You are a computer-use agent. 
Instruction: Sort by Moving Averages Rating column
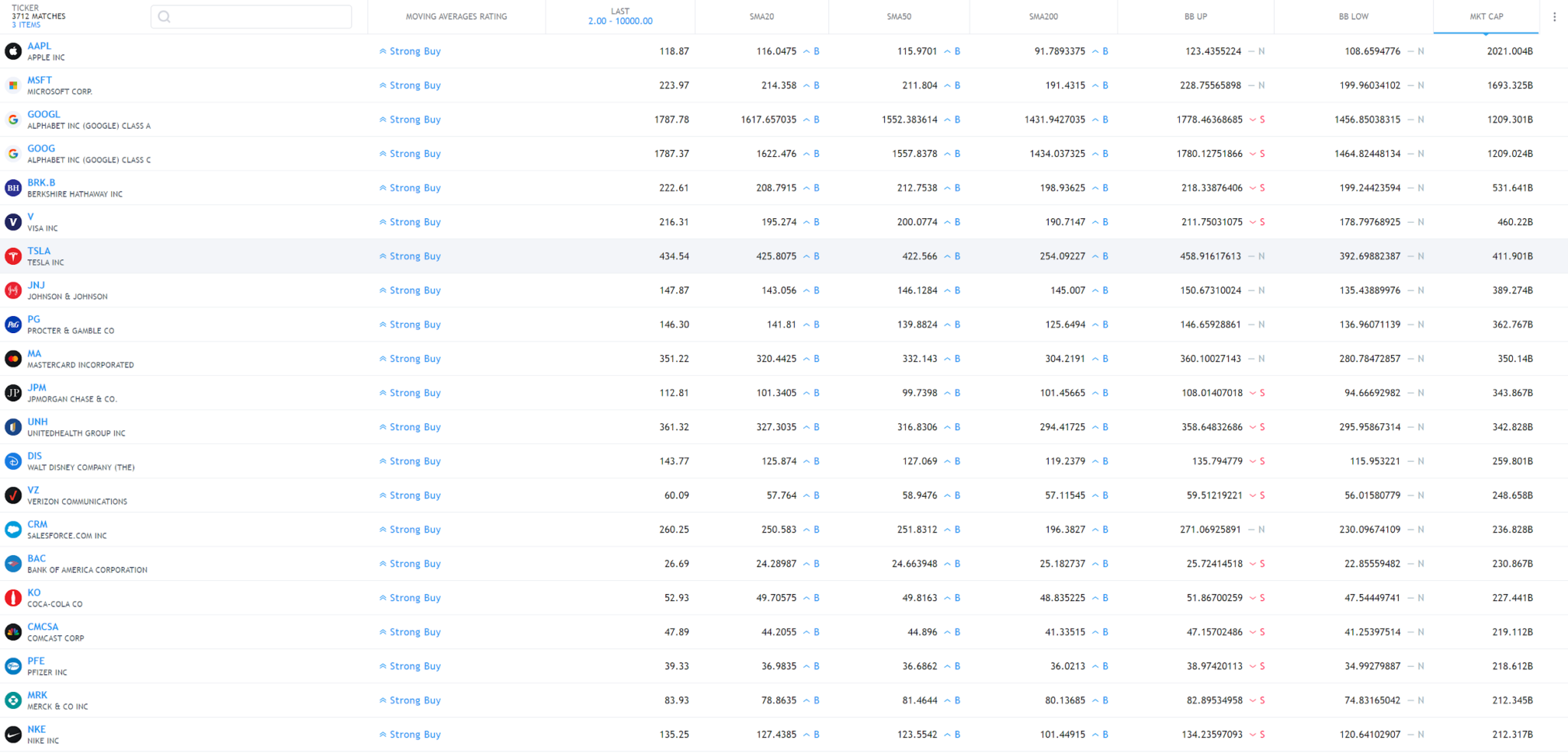coord(456,17)
